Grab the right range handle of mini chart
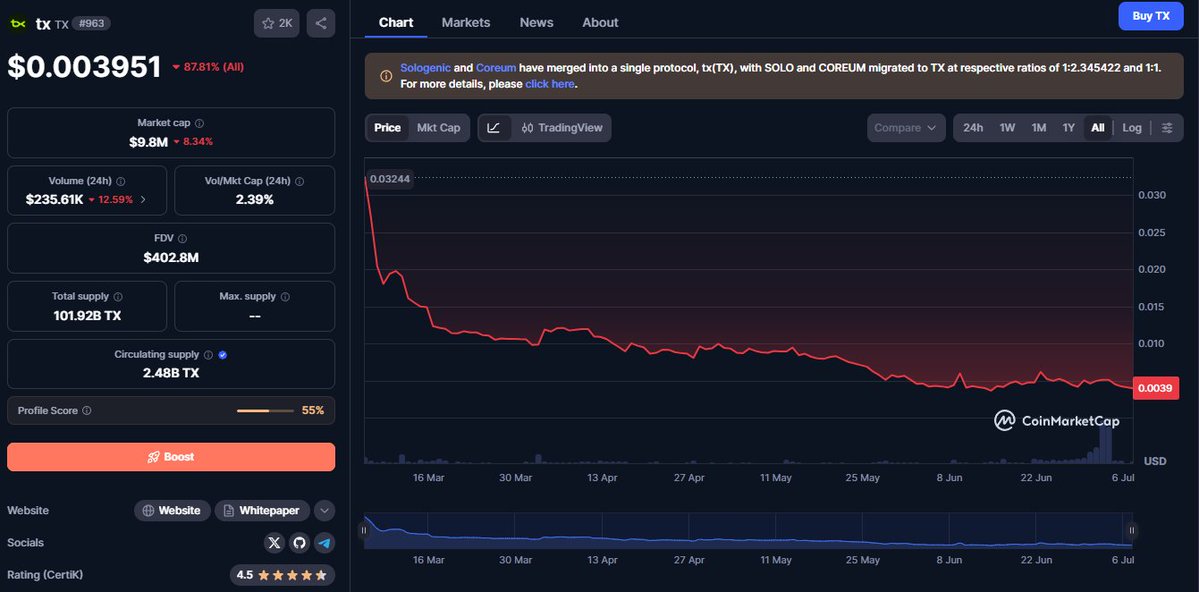Screen dimensions: 1199x592 point(1132,530)
